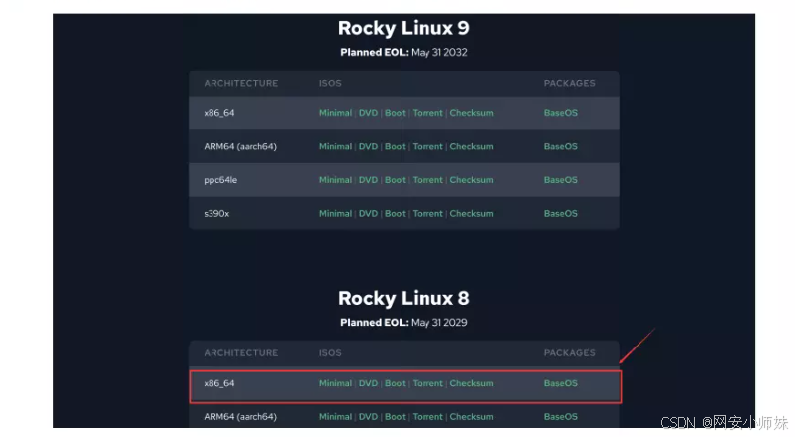Select the Rocky 8 x86_64 architecture row label
Image resolution: width=795 pixels, height=437 pixels.
219,383
